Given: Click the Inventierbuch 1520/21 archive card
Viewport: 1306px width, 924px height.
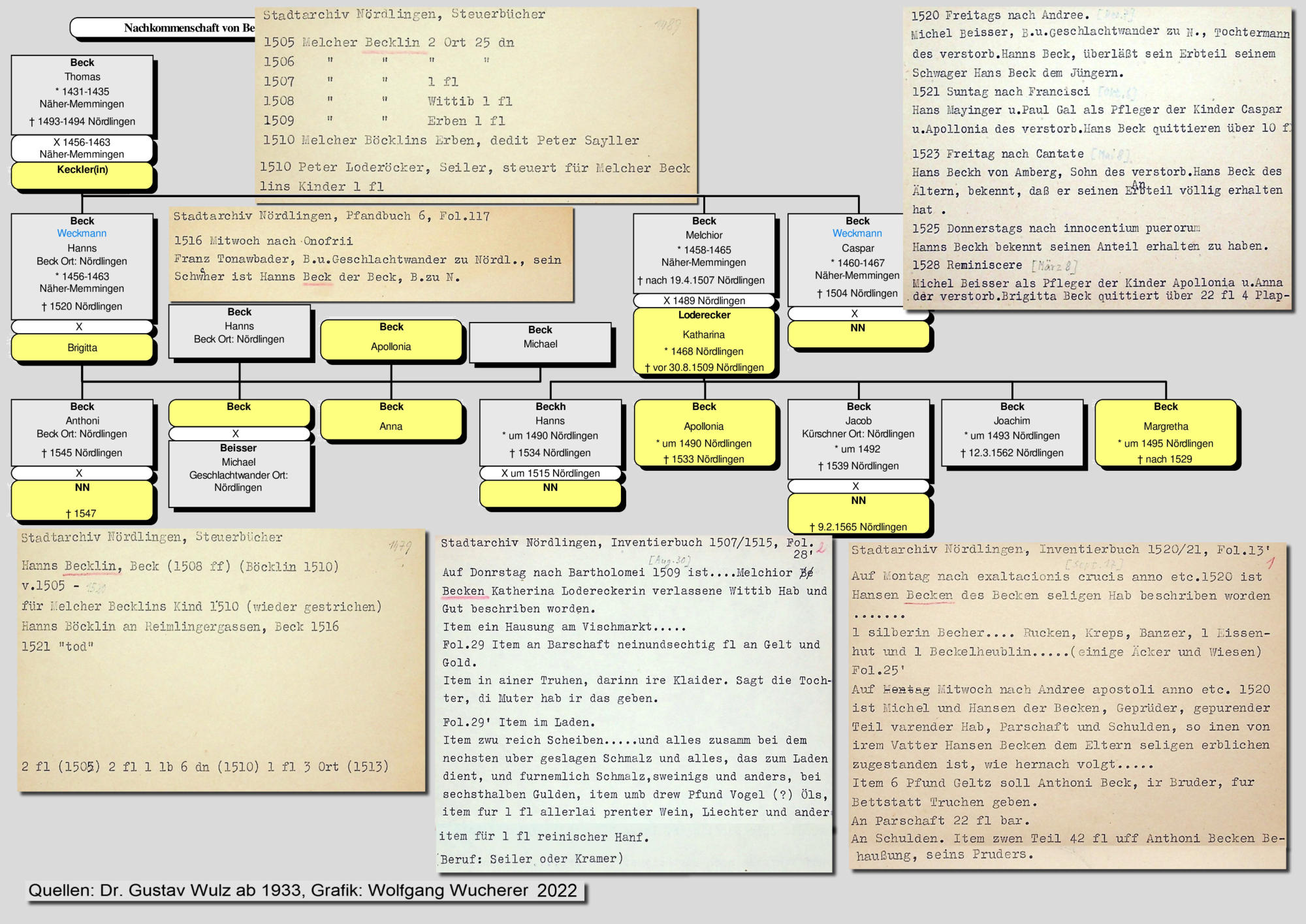Looking at the screenshot, I should coord(1068,705).
